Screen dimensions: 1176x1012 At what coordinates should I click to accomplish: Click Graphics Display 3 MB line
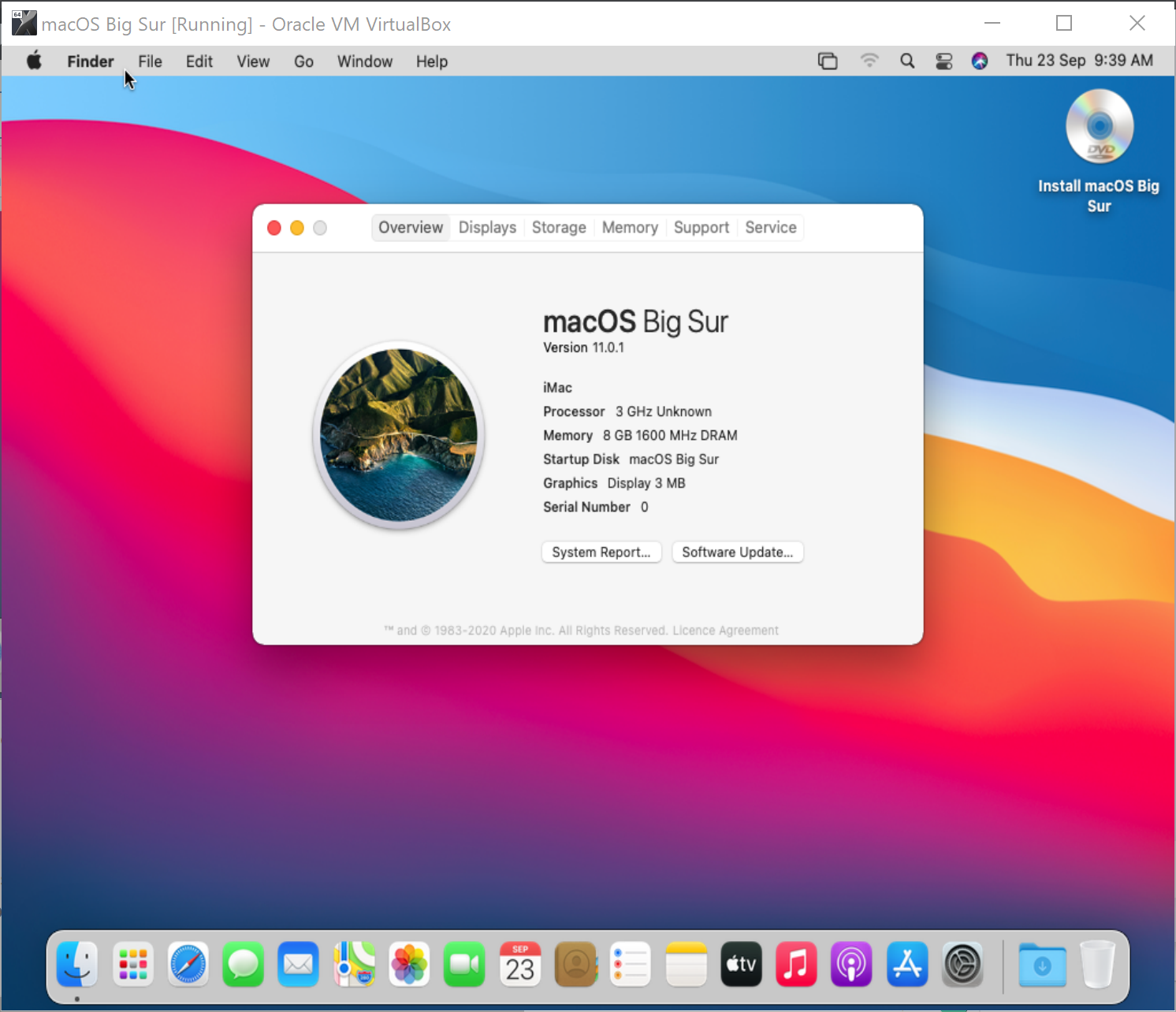[614, 483]
